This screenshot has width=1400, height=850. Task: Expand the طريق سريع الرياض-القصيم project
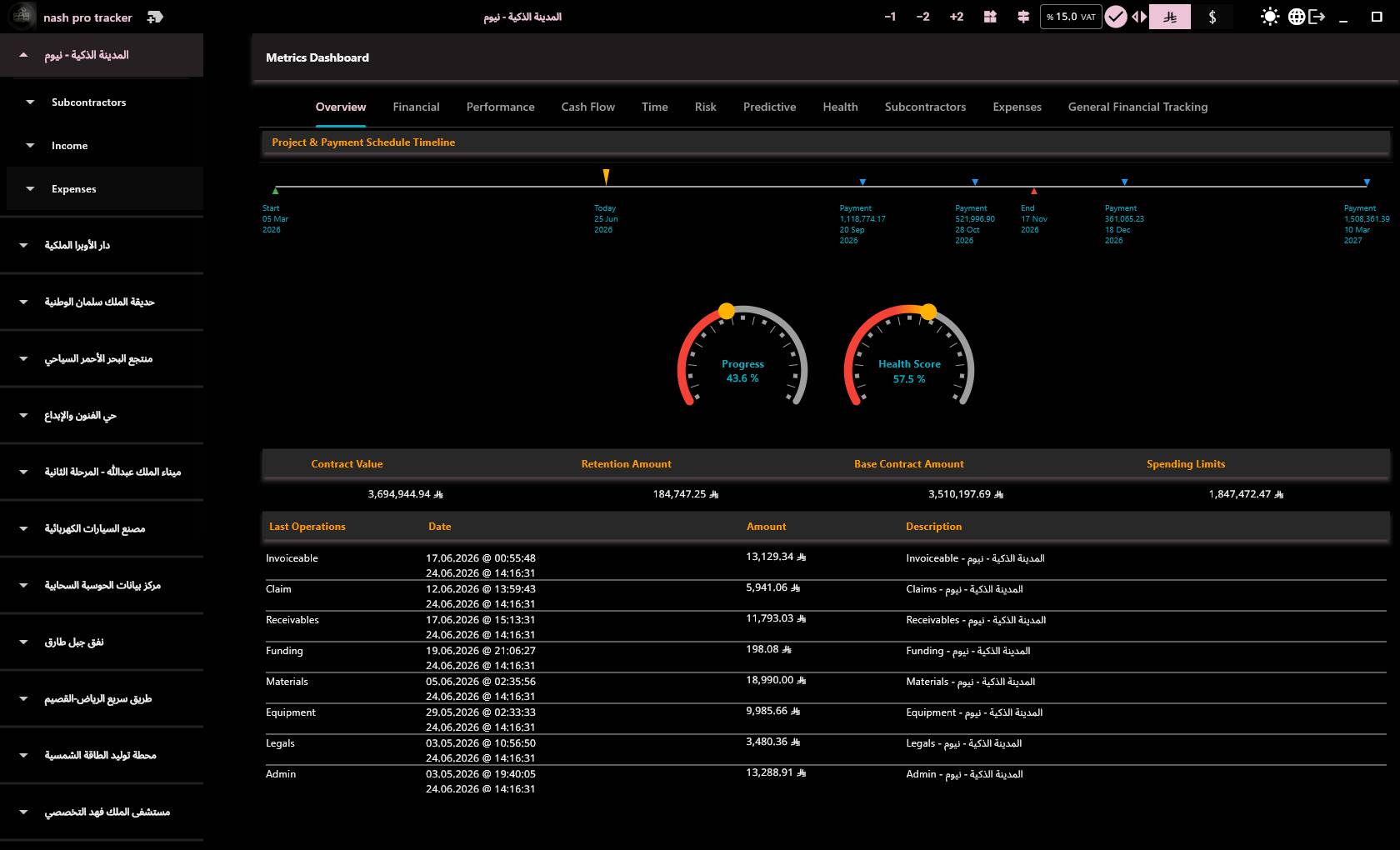tap(102, 698)
